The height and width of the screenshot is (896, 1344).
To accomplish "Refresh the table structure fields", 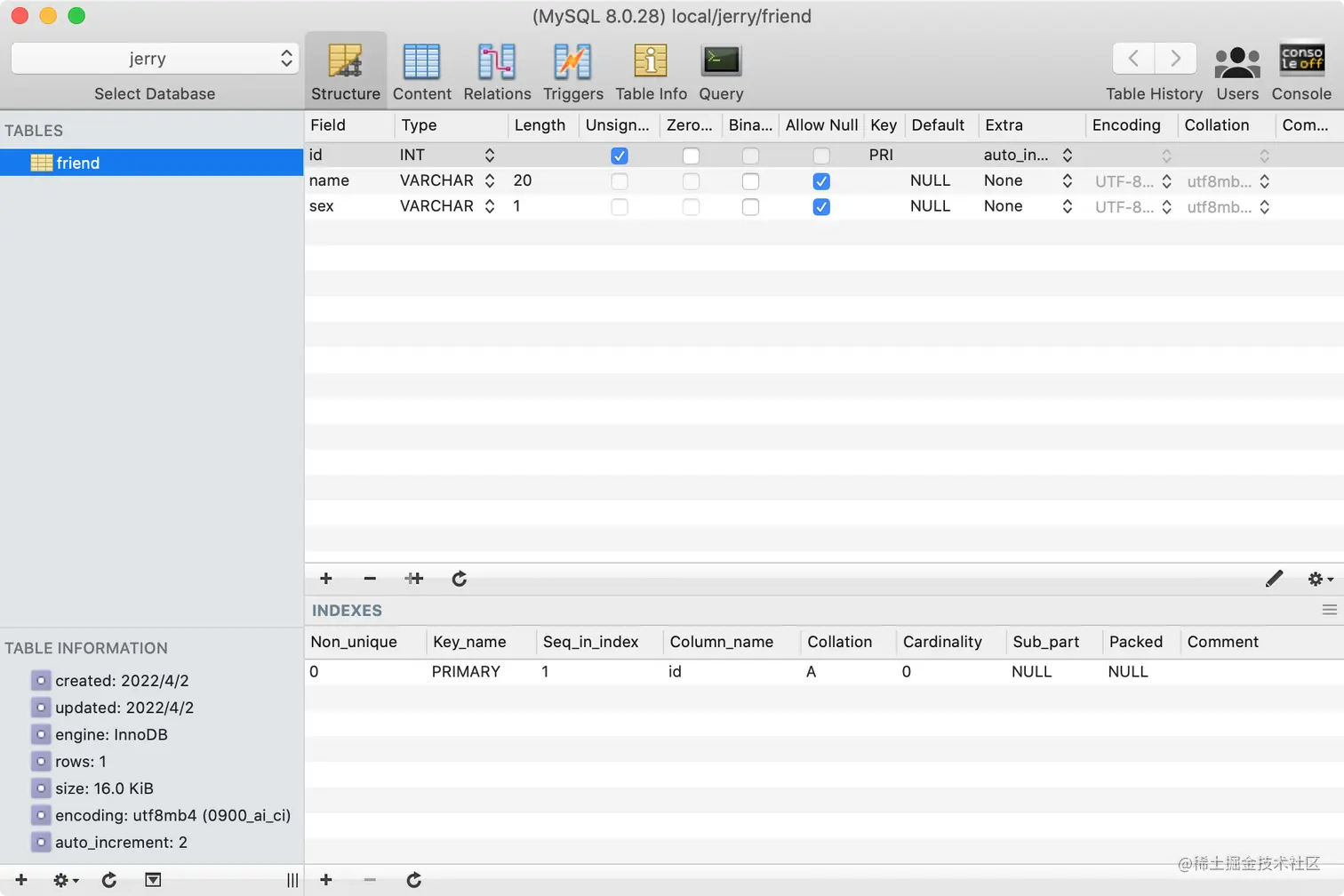I will [459, 579].
